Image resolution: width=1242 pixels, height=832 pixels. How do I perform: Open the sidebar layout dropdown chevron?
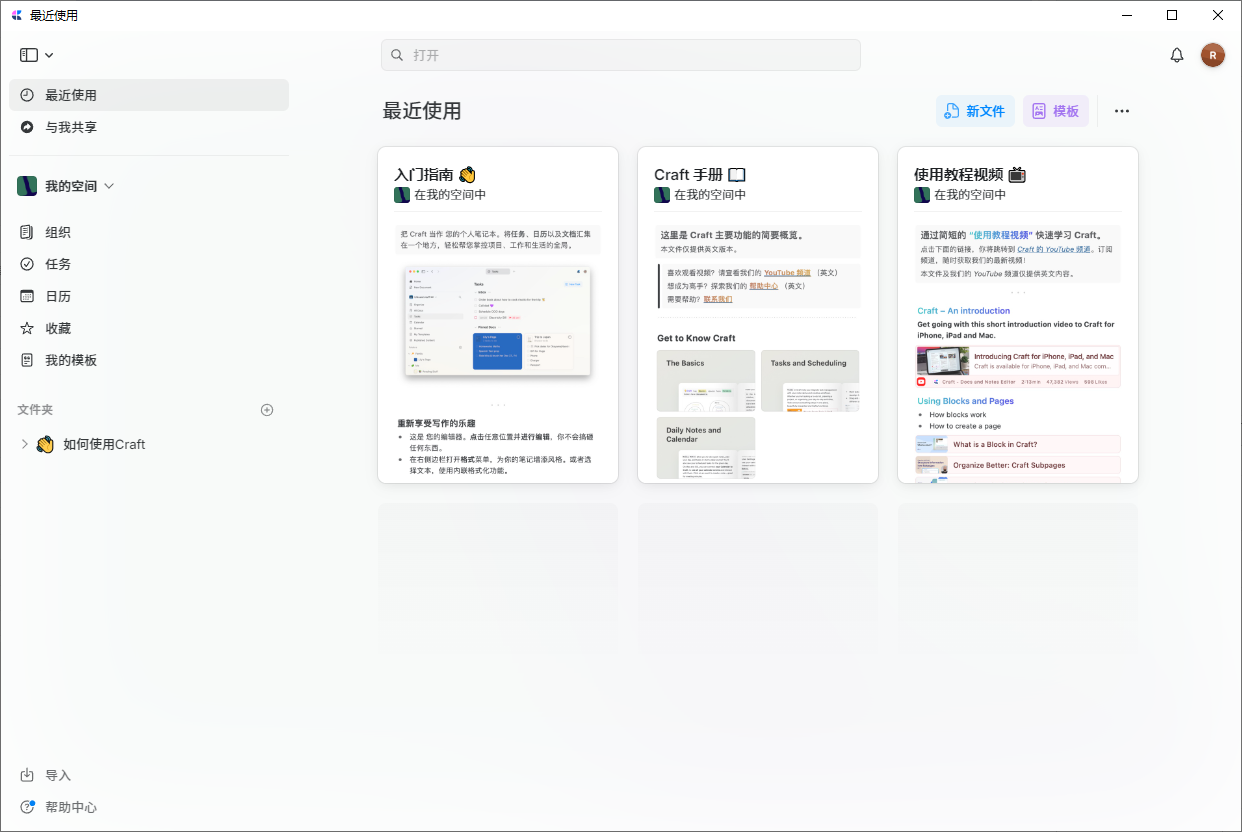point(49,55)
